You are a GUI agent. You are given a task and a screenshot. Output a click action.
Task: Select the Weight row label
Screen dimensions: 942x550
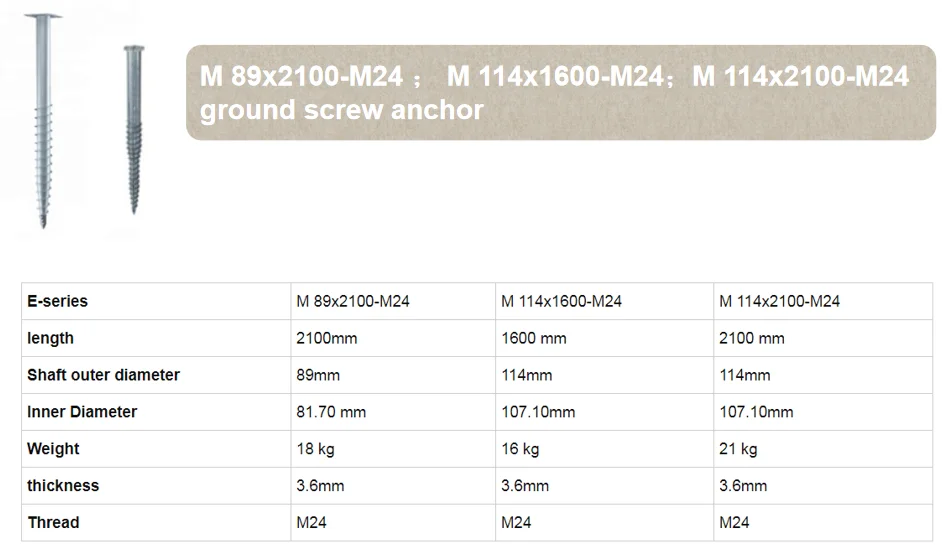click(53, 449)
